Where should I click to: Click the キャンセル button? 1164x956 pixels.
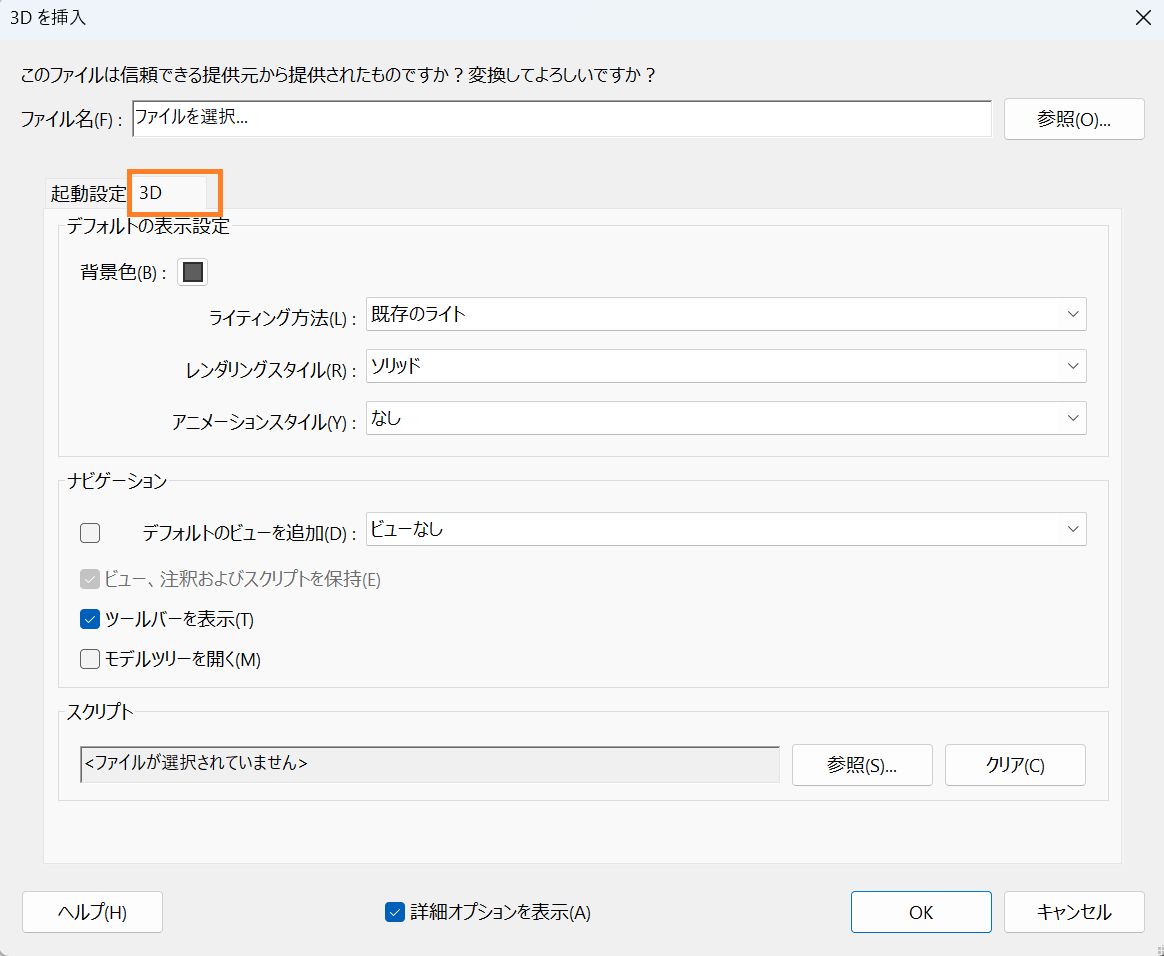(x=1074, y=911)
